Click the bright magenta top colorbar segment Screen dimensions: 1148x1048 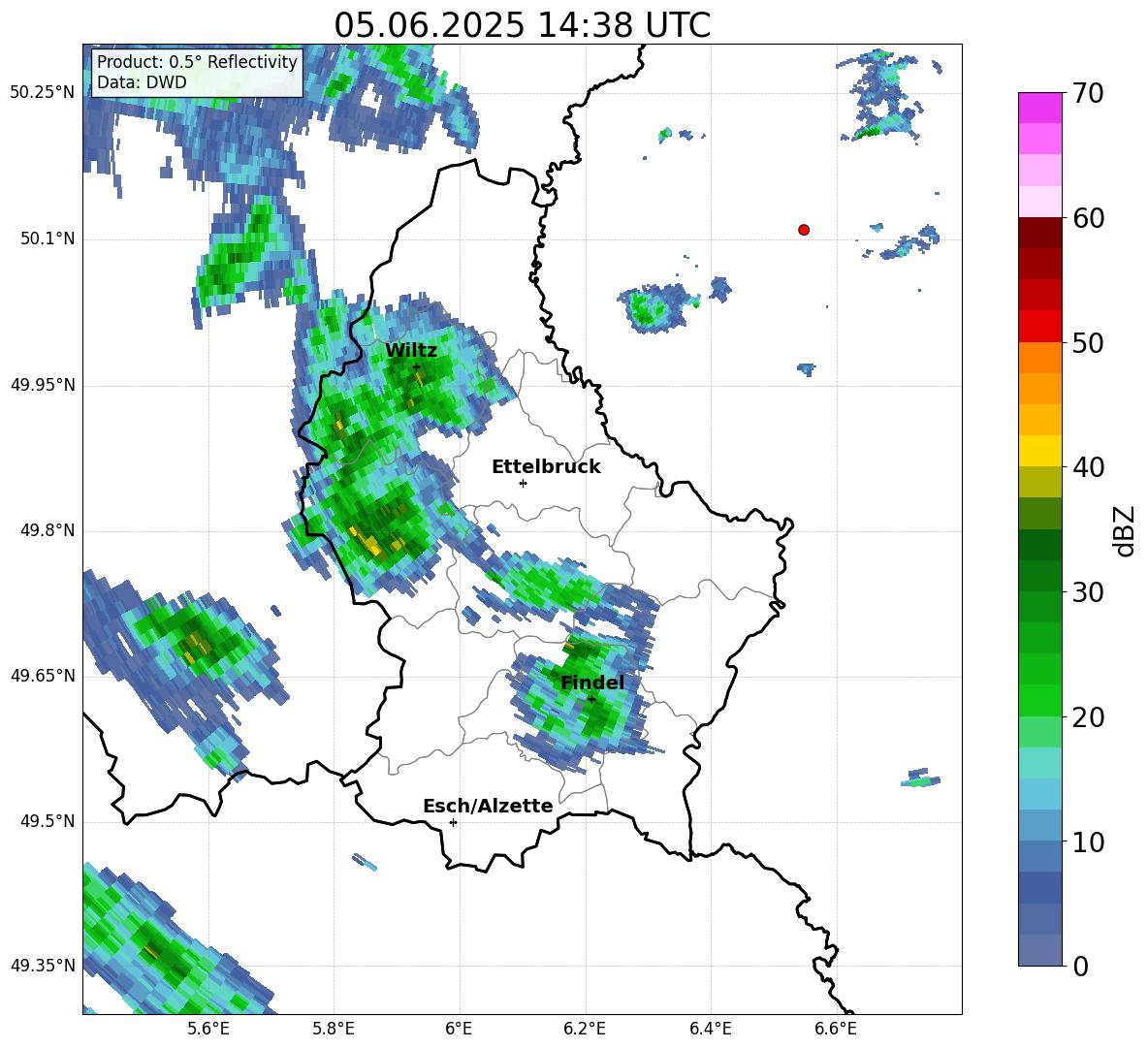[x=1039, y=108]
